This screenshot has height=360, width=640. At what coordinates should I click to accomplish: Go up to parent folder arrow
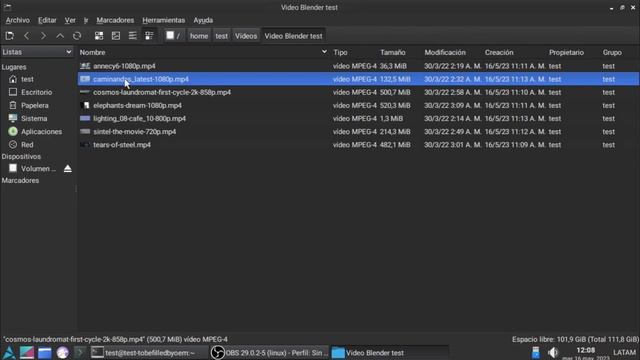click(x=60, y=36)
